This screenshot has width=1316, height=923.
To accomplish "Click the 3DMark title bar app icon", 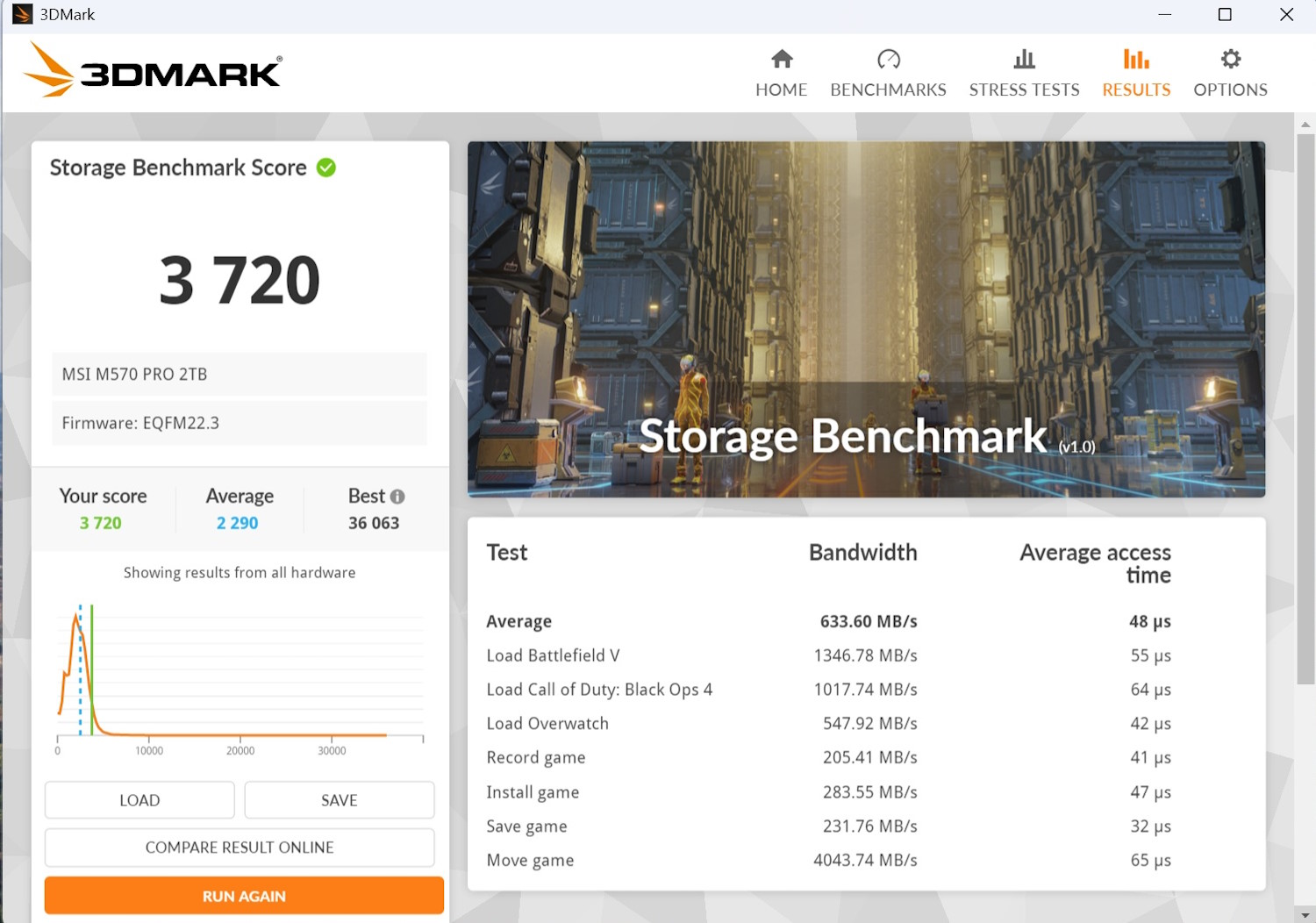I will [22, 14].
